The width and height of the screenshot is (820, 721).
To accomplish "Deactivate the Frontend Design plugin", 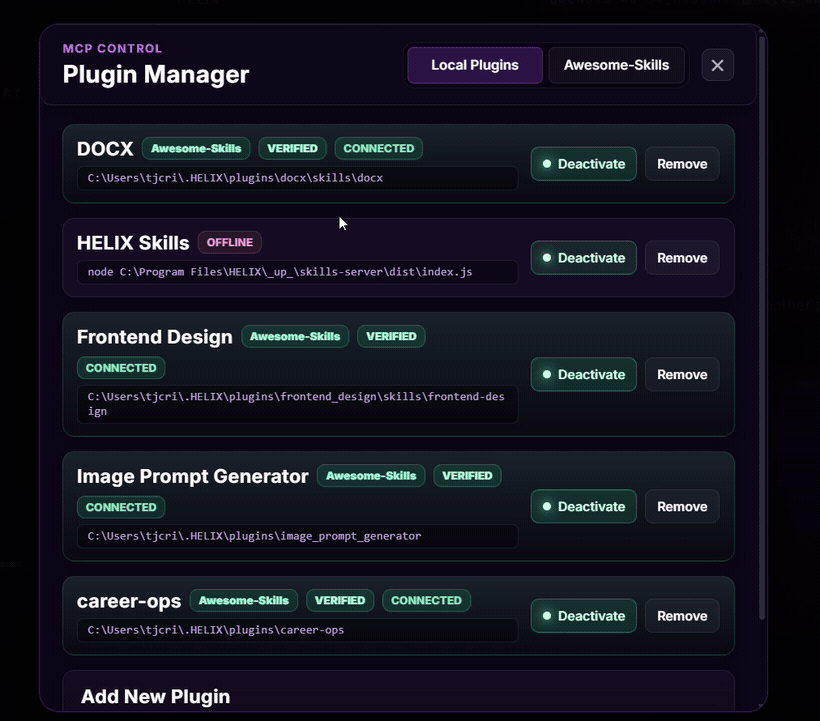I will pos(584,375).
